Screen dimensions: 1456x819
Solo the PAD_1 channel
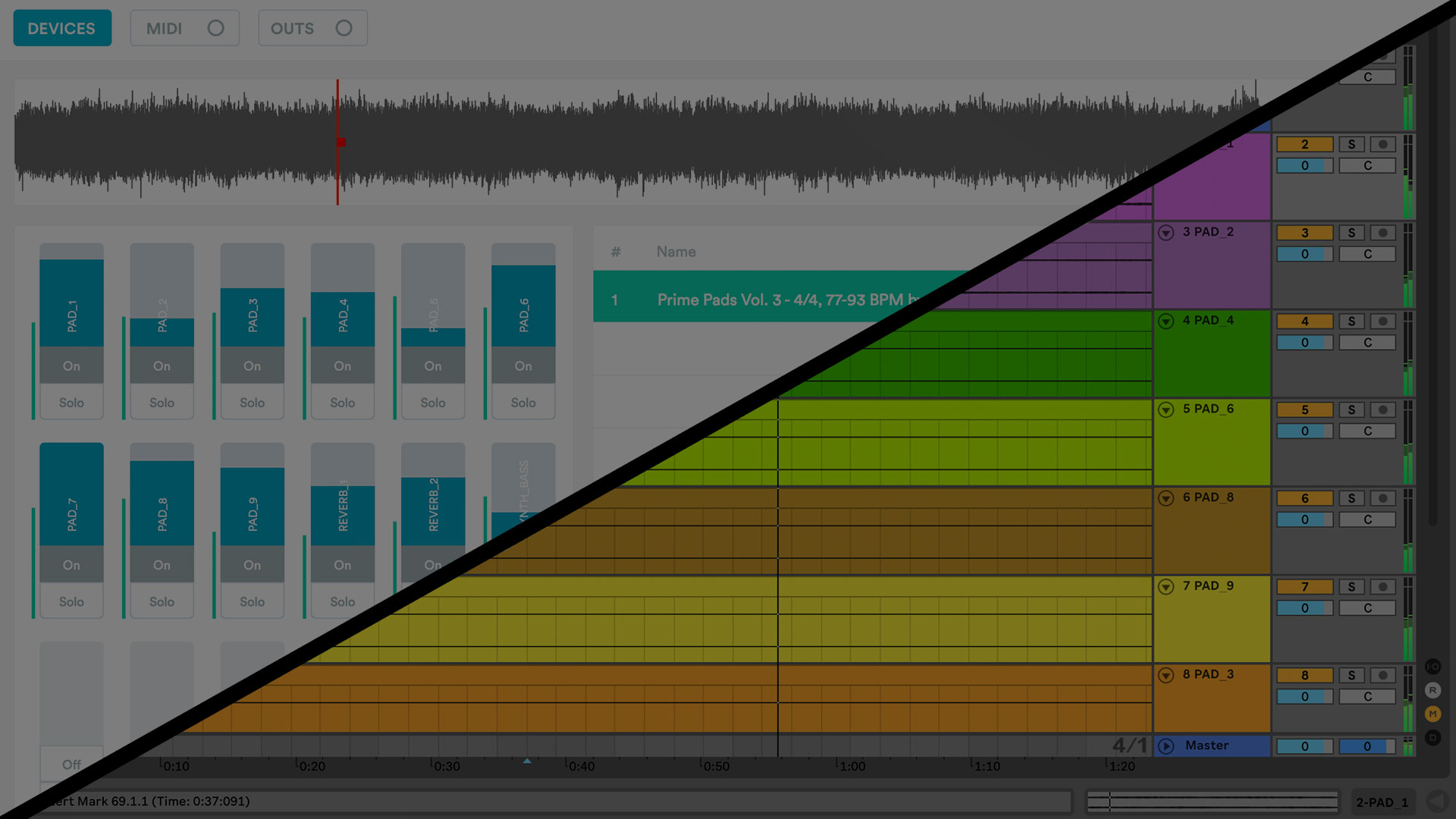(x=71, y=402)
